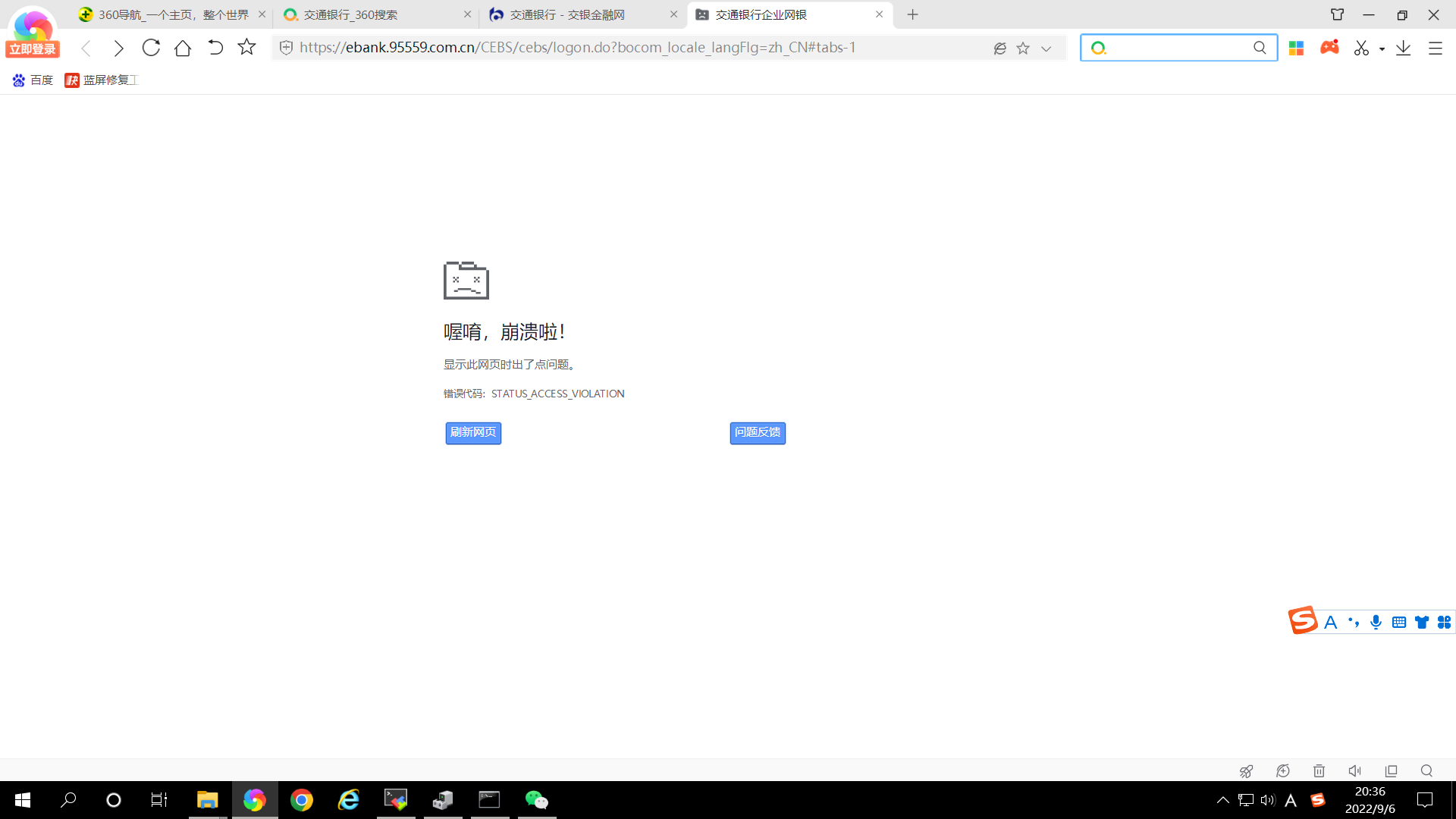Show hidden system tray icons chevron

click(1222, 800)
